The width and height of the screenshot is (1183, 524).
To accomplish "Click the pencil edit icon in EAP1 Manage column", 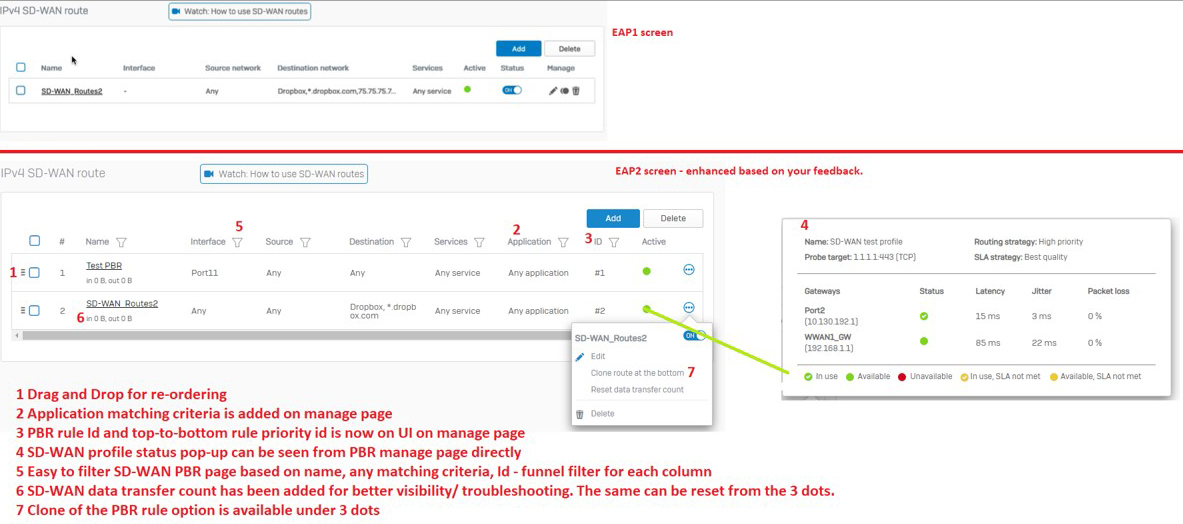I will click(553, 91).
